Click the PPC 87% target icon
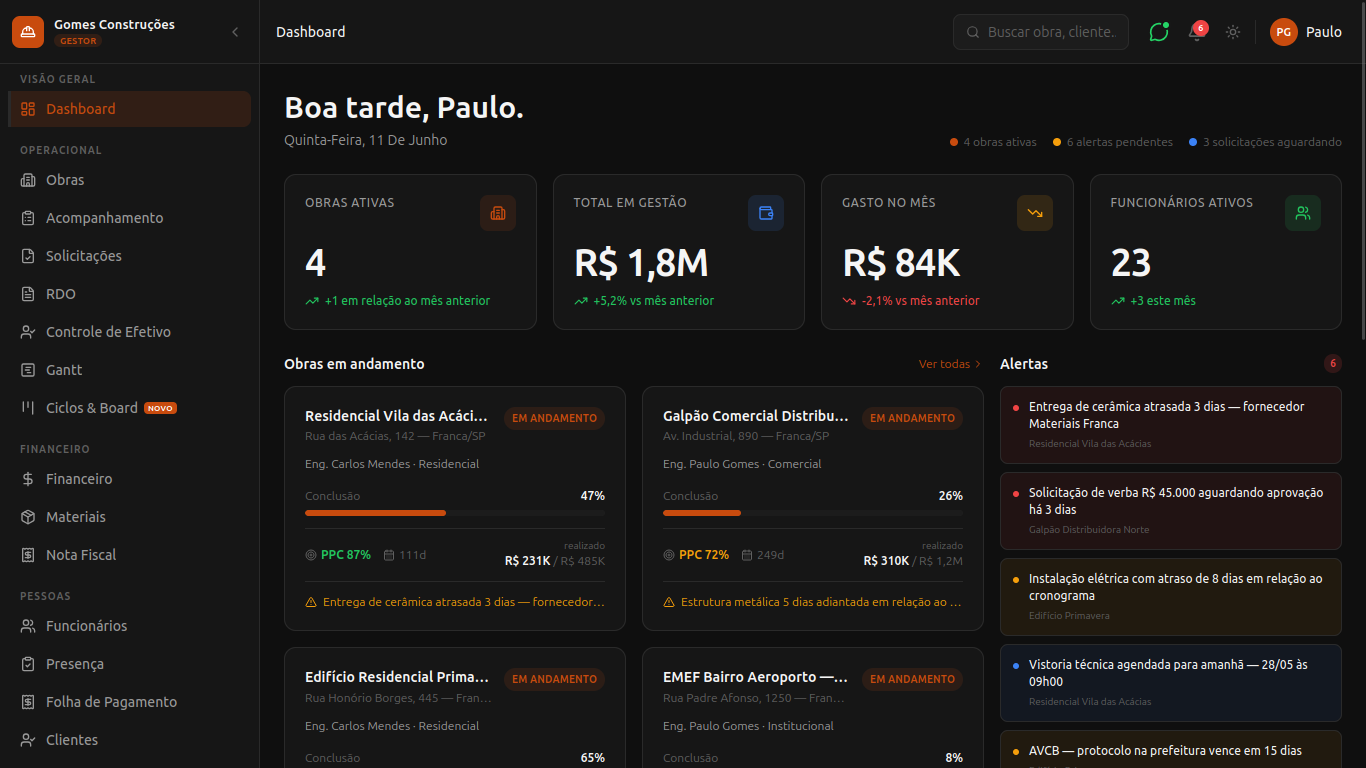This screenshot has height=768, width=1366. pyautogui.click(x=310, y=555)
